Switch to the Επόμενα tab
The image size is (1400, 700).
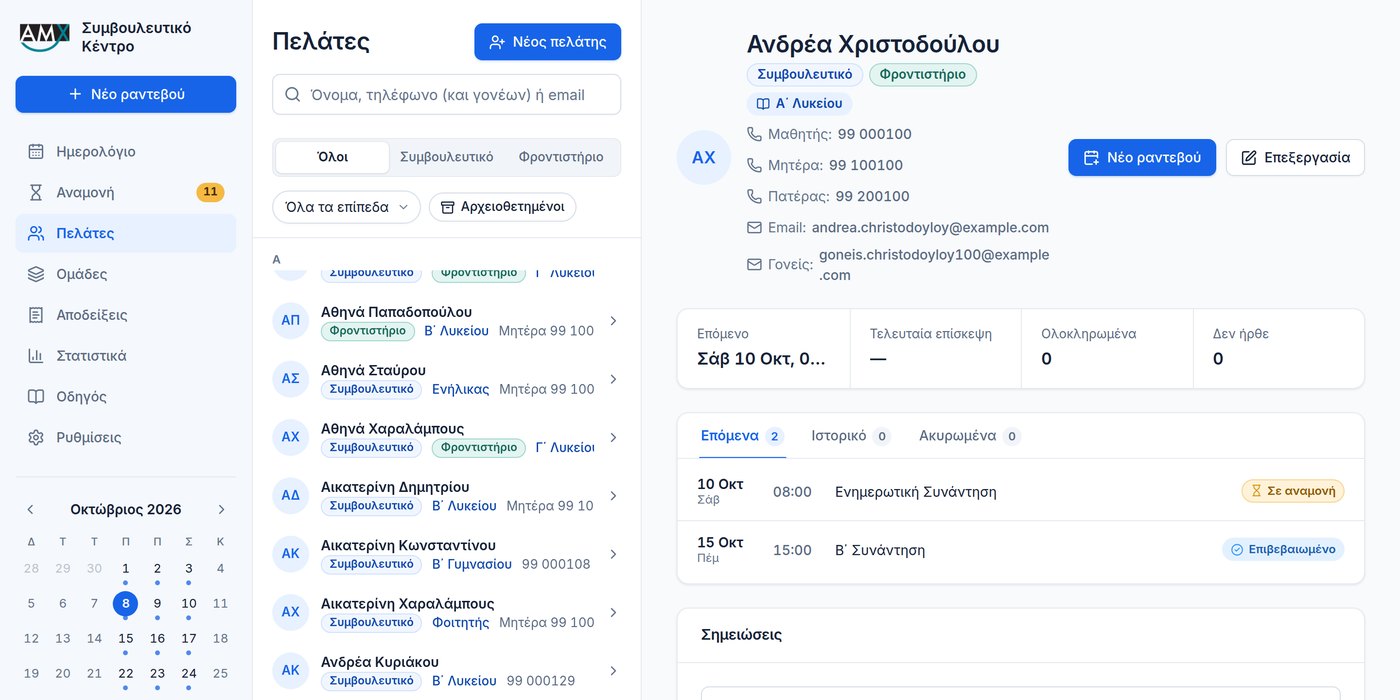coord(741,436)
